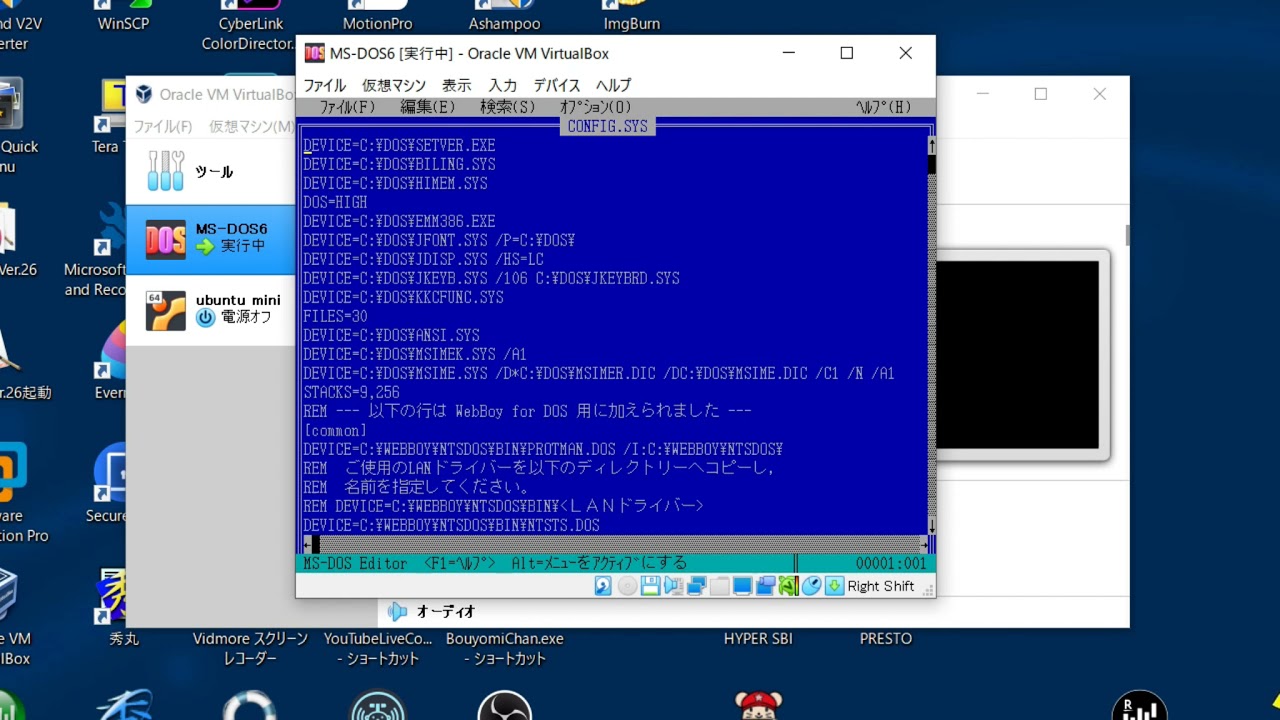Open 表示 menu of the MS-DOS6 window
1280x720 pixels.
(456, 85)
